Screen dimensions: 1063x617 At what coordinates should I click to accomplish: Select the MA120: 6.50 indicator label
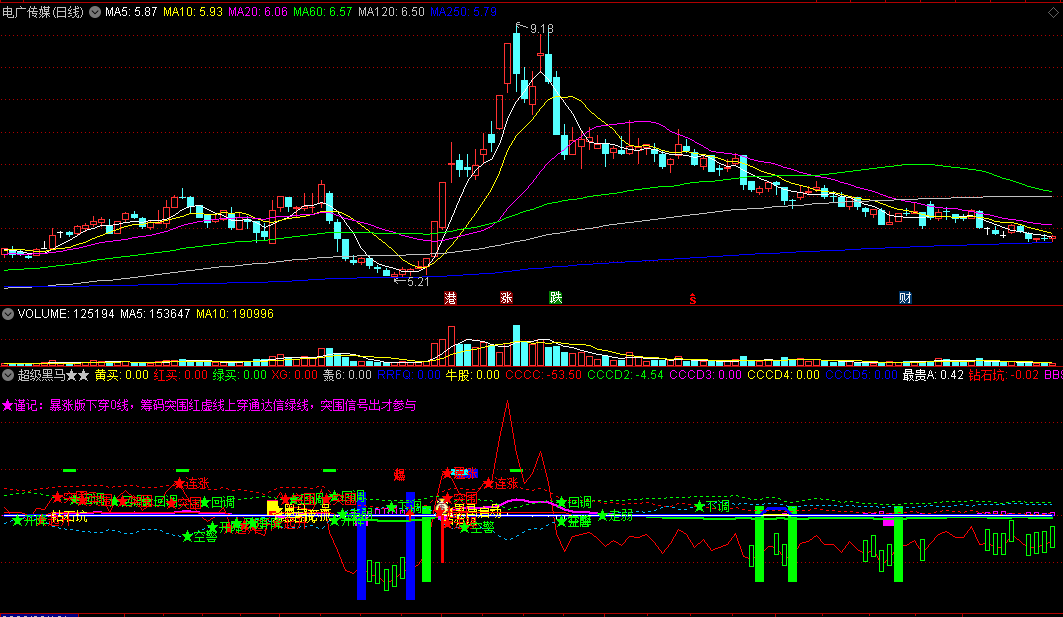391,12
